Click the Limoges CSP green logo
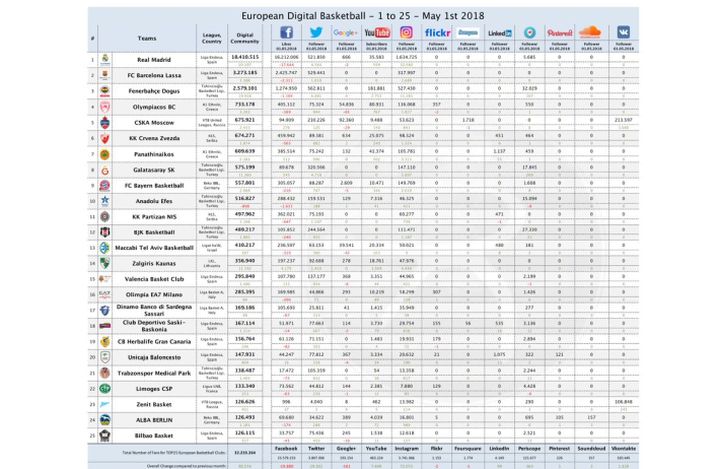Image resolution: width=720 pixels, height=469 pixels. (x=105, y=389)
